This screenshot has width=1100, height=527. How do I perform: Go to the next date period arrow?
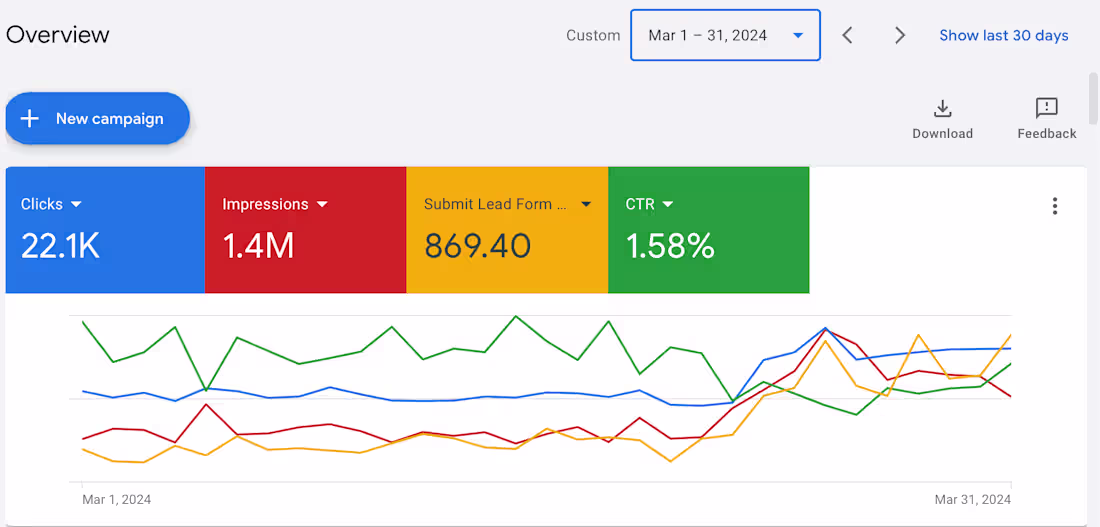900,35
